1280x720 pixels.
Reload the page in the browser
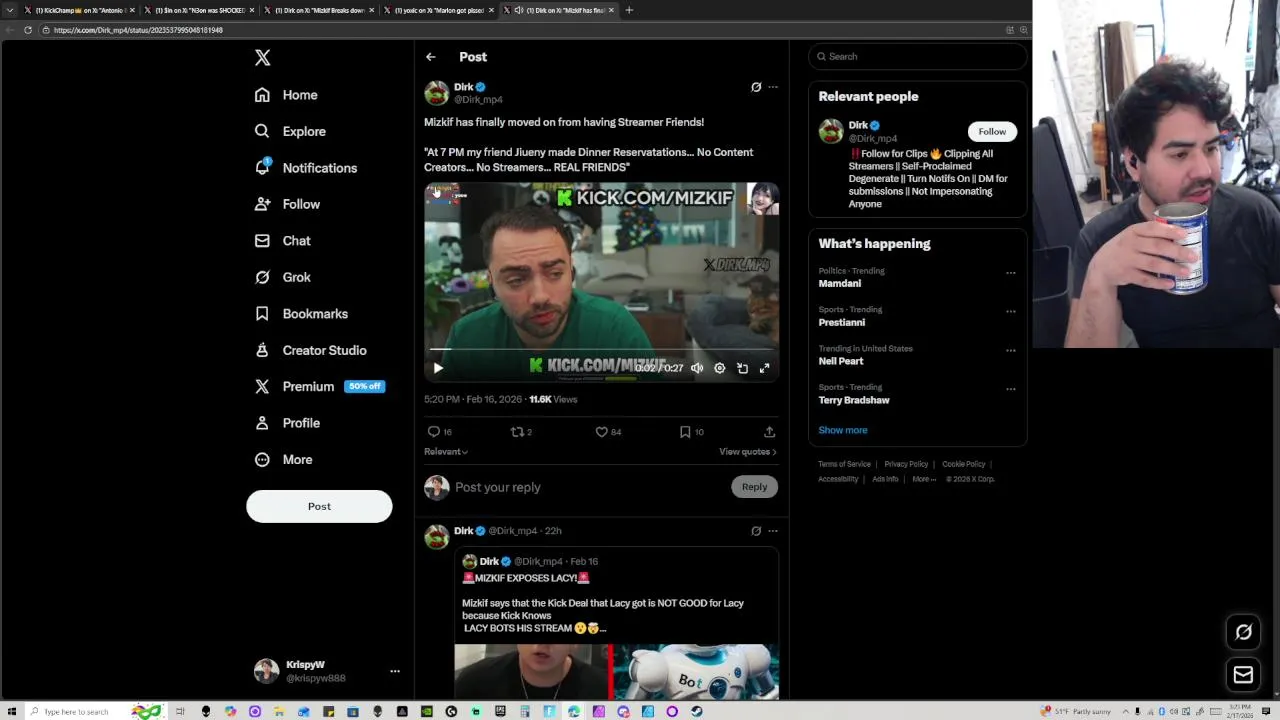(28, 30)
